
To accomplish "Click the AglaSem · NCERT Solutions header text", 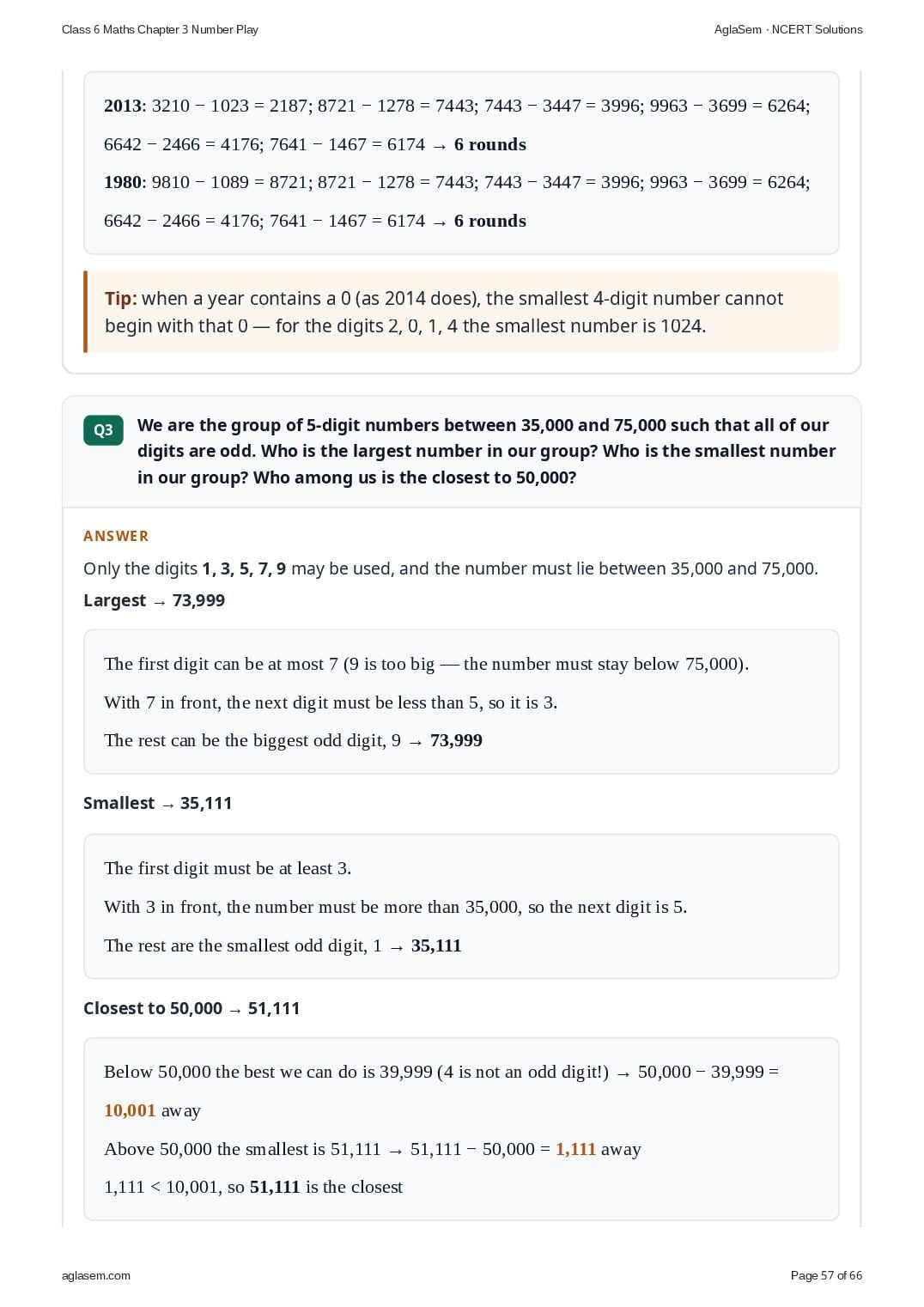I will 788,29.
